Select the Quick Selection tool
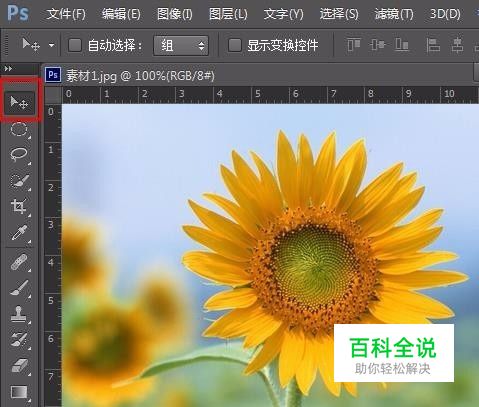The width and height of the screenshot is (479, 407). (x=20, y=181)
